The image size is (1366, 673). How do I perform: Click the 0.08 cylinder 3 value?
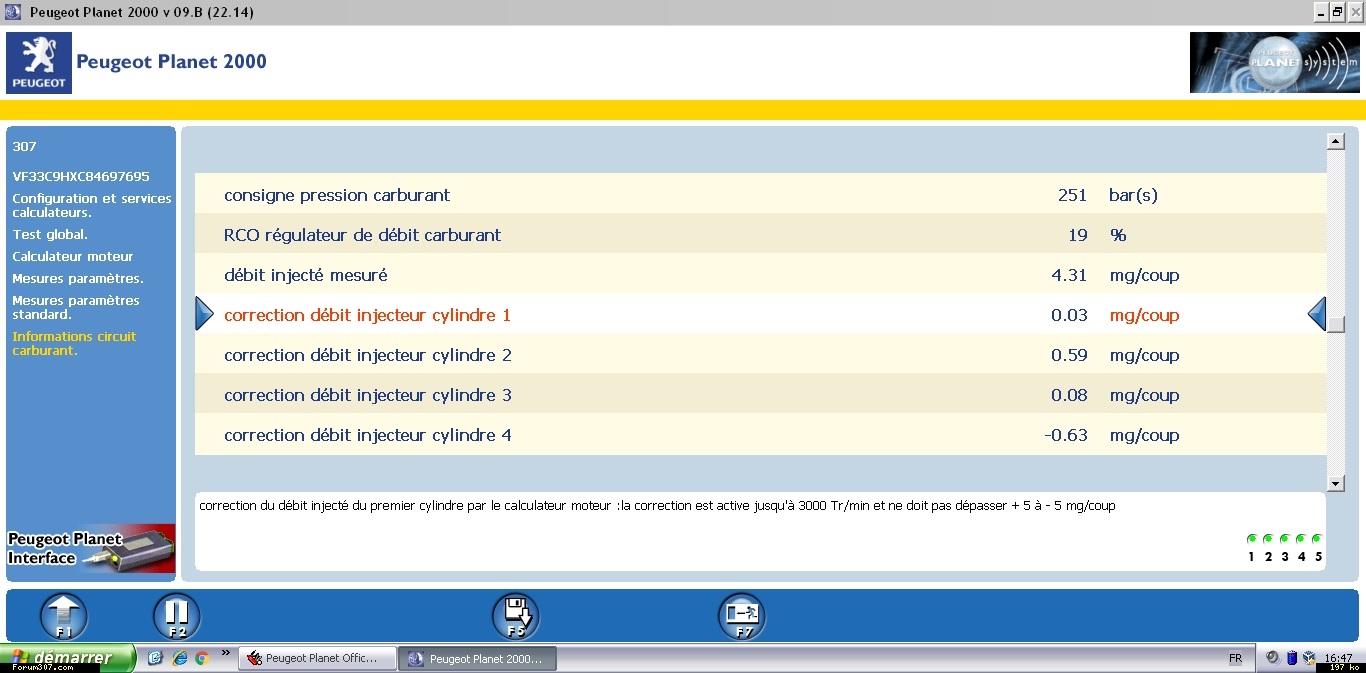1069,395
